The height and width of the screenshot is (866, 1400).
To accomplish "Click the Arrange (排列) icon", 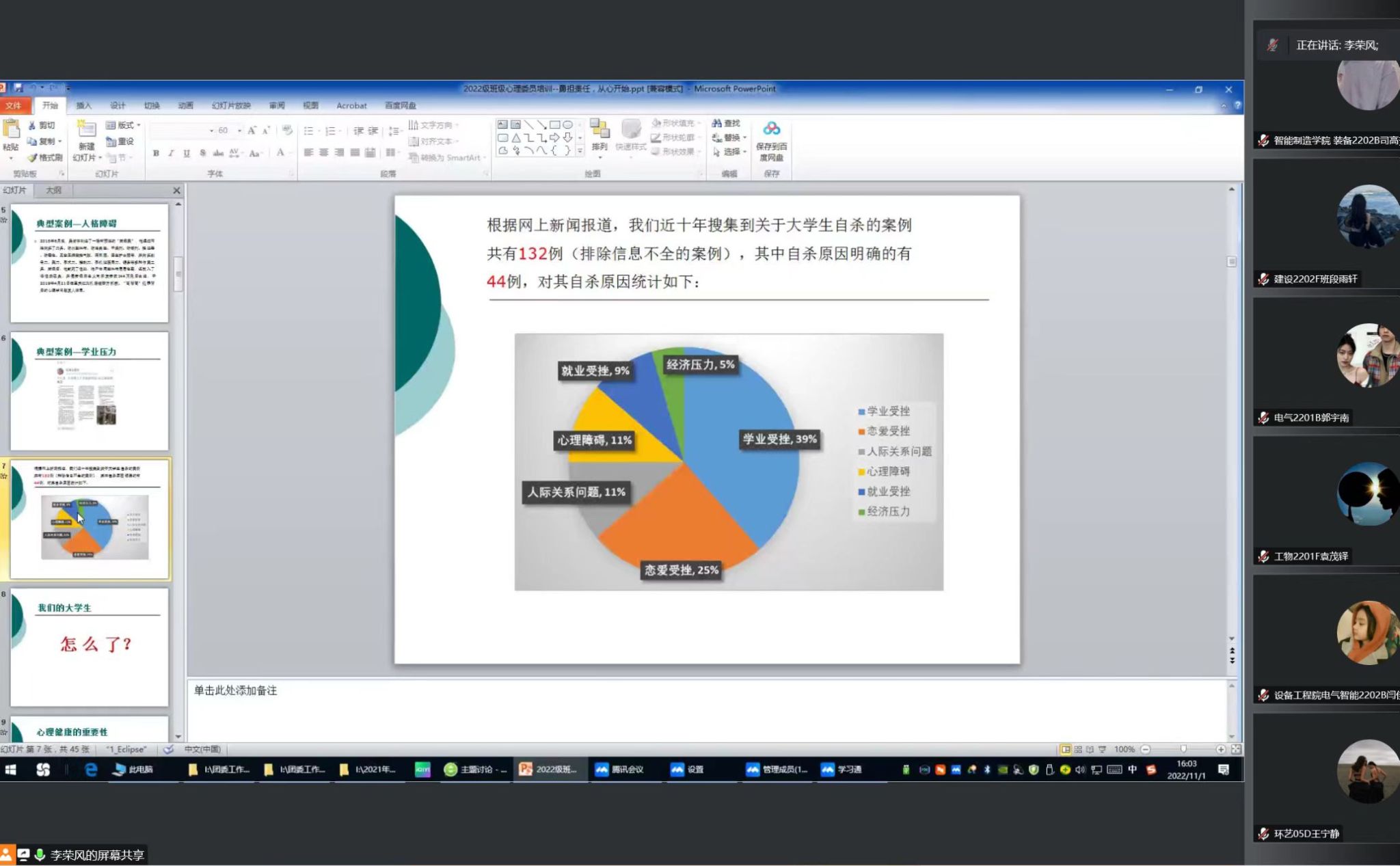I will click(x=600, y=130).
